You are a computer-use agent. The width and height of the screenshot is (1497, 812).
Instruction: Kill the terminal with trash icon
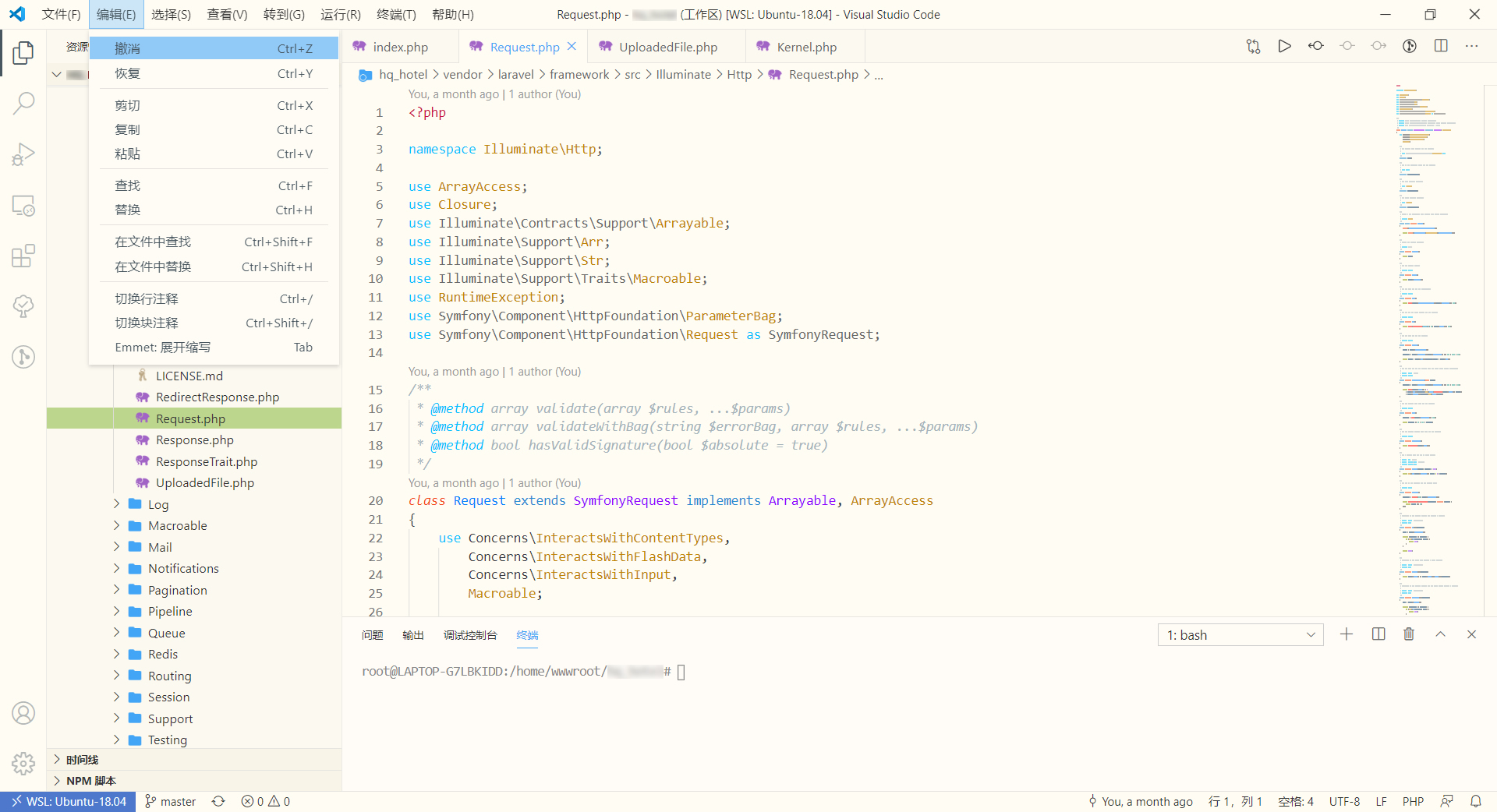coord(1409,634)
